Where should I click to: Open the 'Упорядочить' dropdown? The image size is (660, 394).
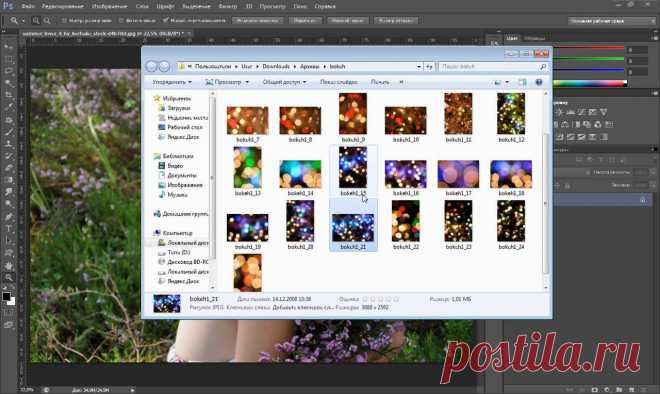point(172,82)
